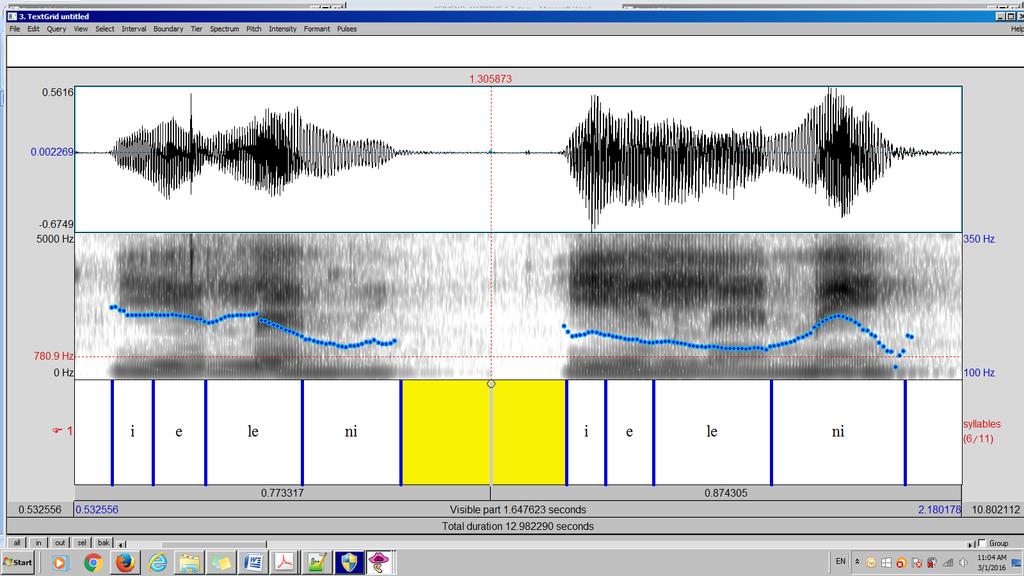Open the Pulses menu
This screenshot has height=576, width=1024.
click(x=347, y=29)
